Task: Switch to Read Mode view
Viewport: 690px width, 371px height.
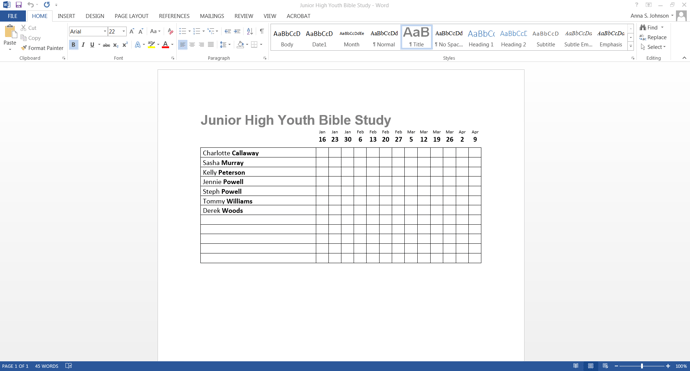Action: (576, 366)
